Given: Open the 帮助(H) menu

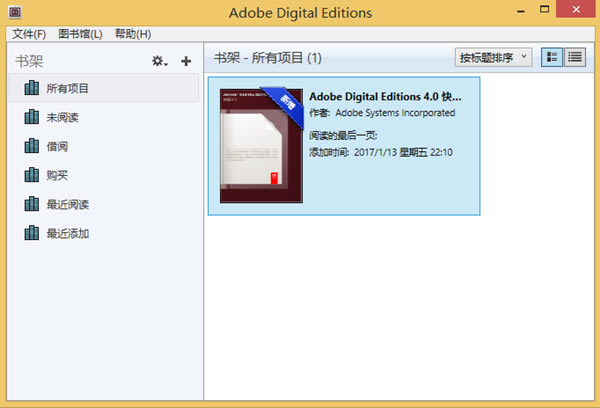Looking at the screenshot, I should click(133, 34).
